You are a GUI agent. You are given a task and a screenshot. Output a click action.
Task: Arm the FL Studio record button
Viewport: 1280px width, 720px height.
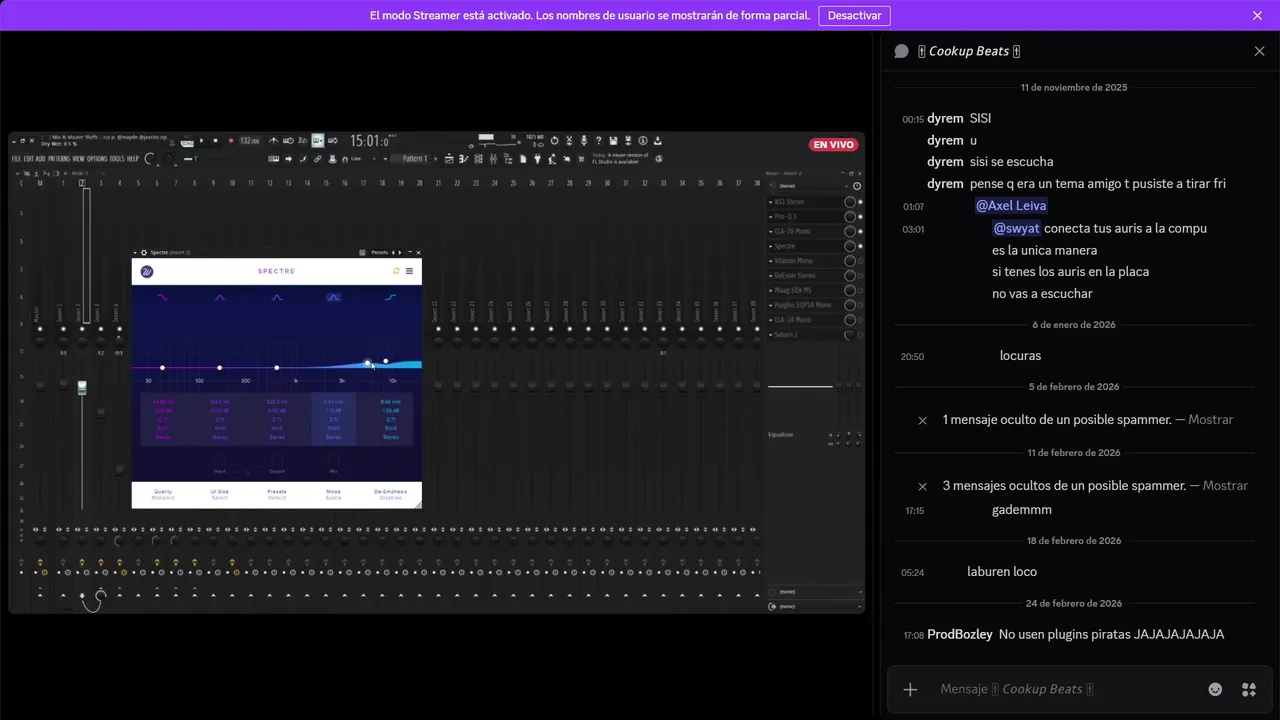pyautogui.click(x=231, y=140)
